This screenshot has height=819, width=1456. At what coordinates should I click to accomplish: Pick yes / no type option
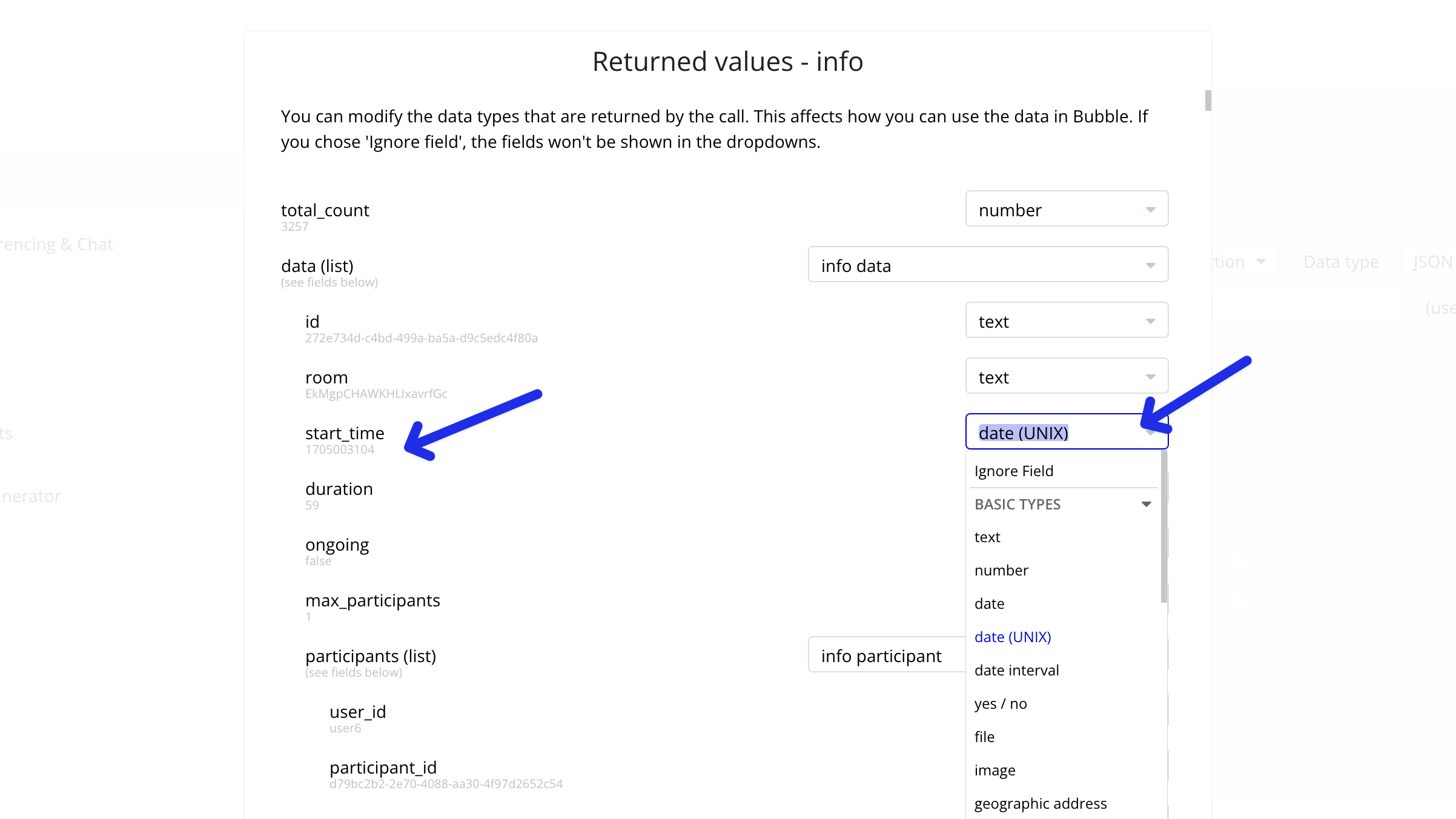(1001, 704)
